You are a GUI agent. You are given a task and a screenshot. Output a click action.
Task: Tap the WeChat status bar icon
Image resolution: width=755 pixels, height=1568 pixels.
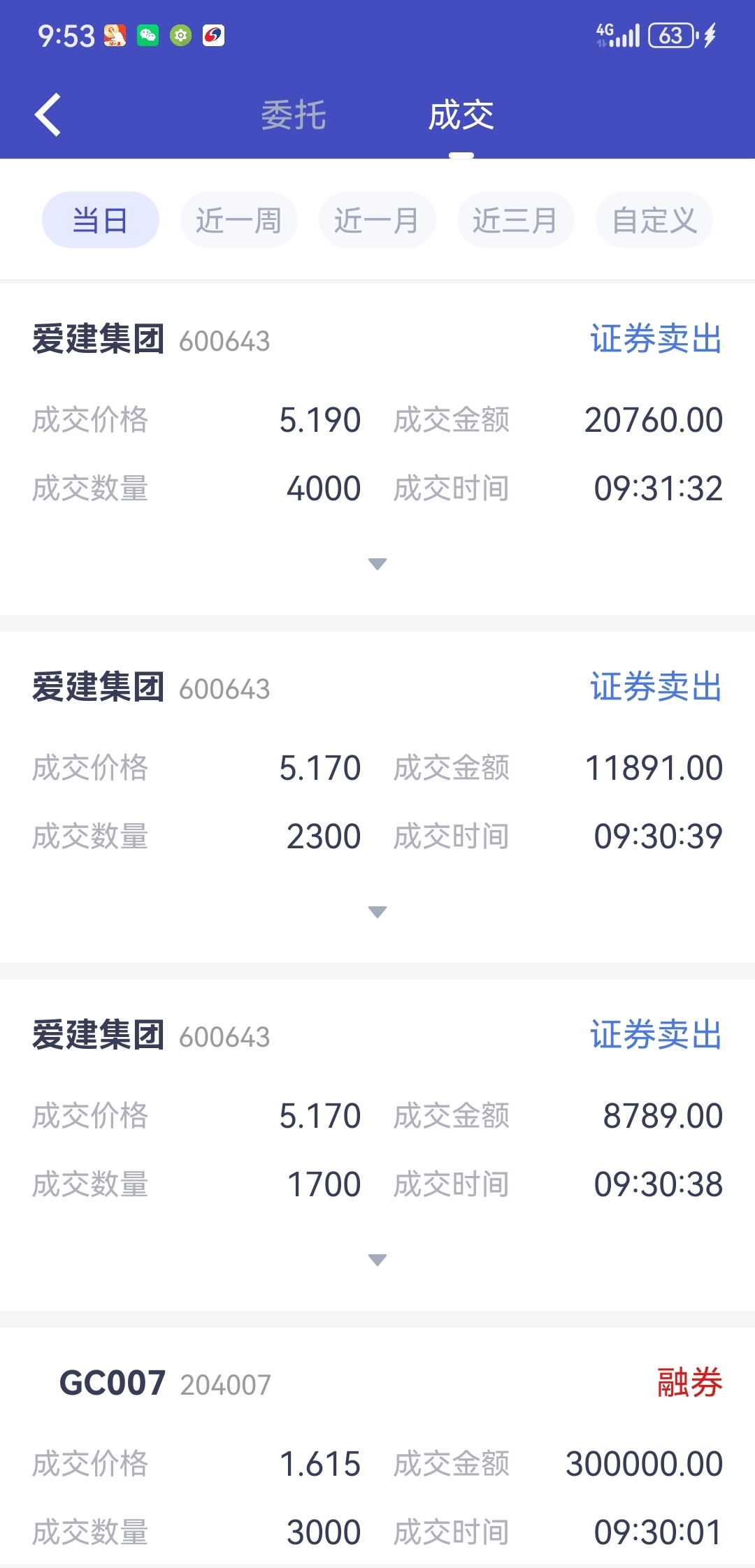coord(148,35)
